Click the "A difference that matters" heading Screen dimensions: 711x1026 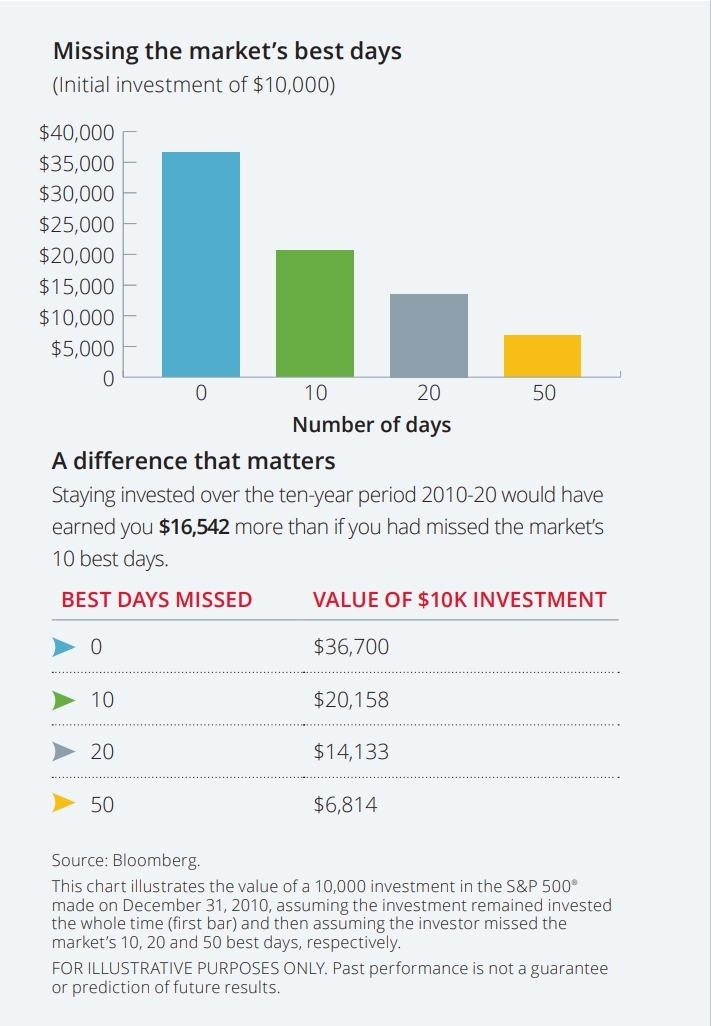point(193,461)
